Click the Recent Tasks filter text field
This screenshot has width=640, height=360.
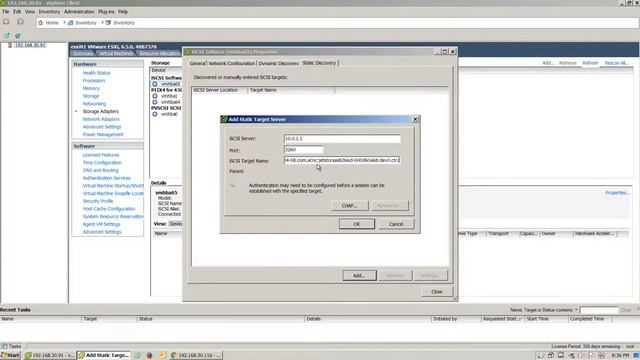pos(599,310)
